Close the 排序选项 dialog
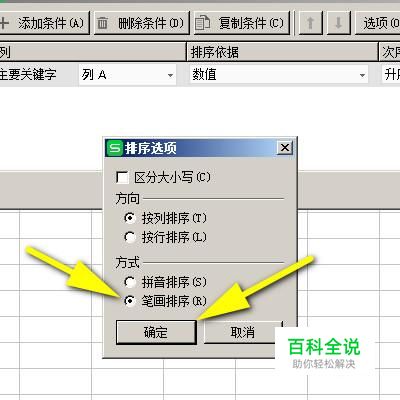This screenshot has width=400, height=400. tap(285, 148)
